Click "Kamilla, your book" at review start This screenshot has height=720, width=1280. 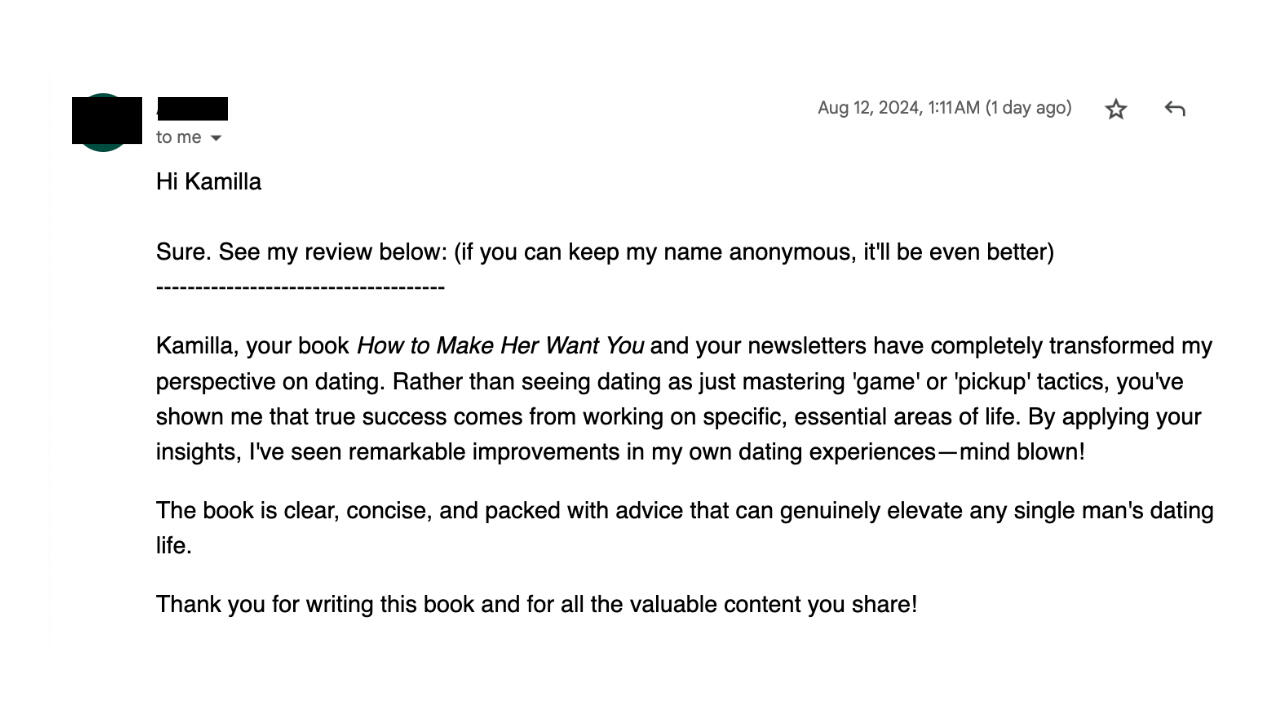[252, 346]
